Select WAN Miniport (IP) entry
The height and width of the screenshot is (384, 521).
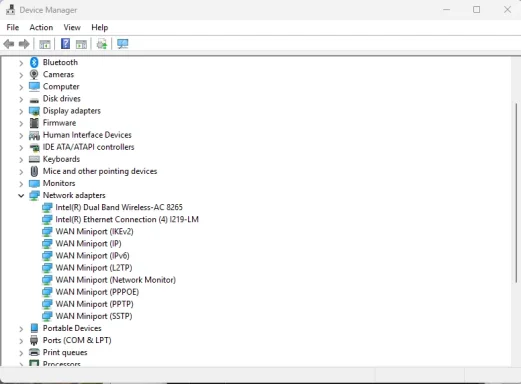[x=88, y=244]
